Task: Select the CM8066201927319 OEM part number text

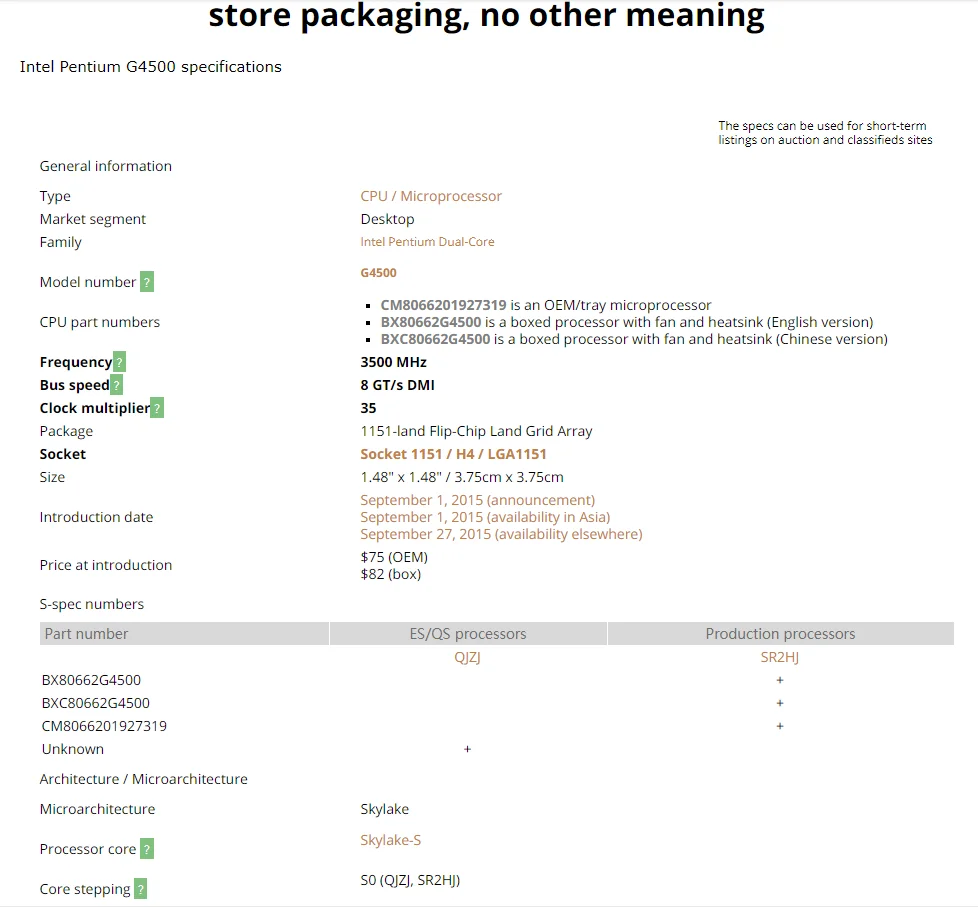Action: [x=443, y=305]
